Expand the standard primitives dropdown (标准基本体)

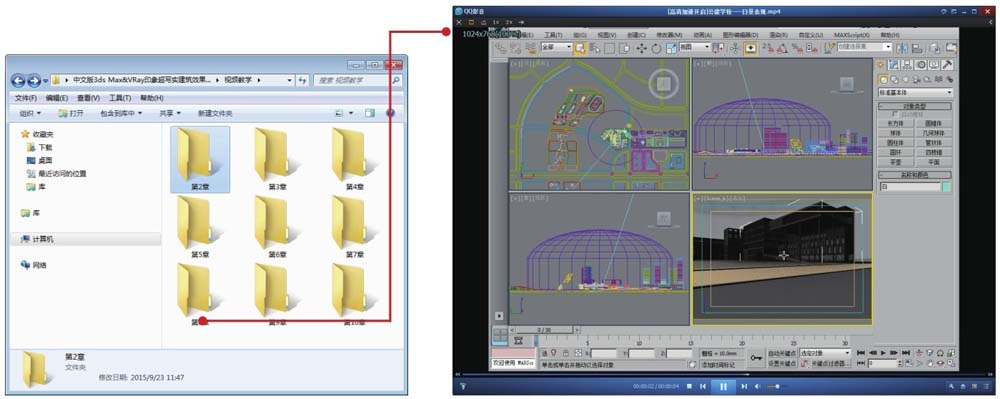tap(915, 92)
